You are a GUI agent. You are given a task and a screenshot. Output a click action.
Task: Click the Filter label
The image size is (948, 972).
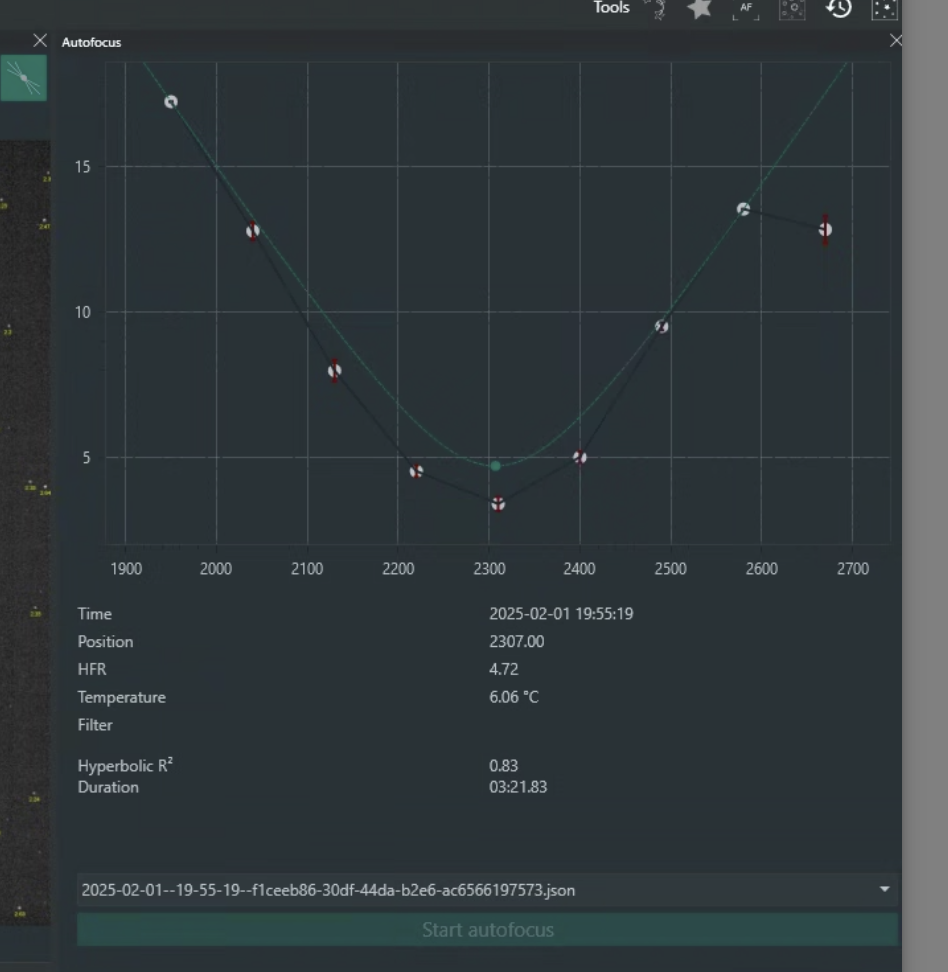pos(95,725)
